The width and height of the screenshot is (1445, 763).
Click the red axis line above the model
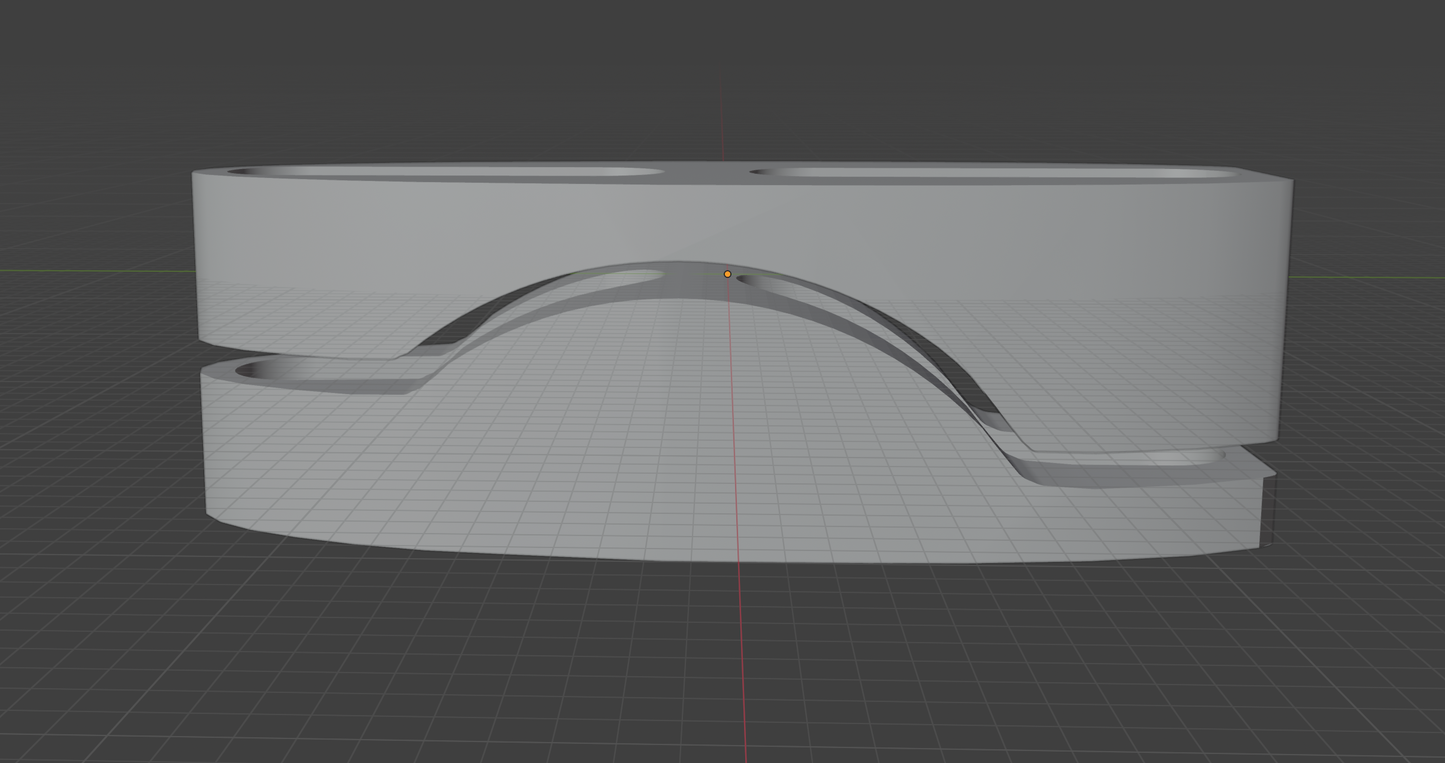(722, 120)
